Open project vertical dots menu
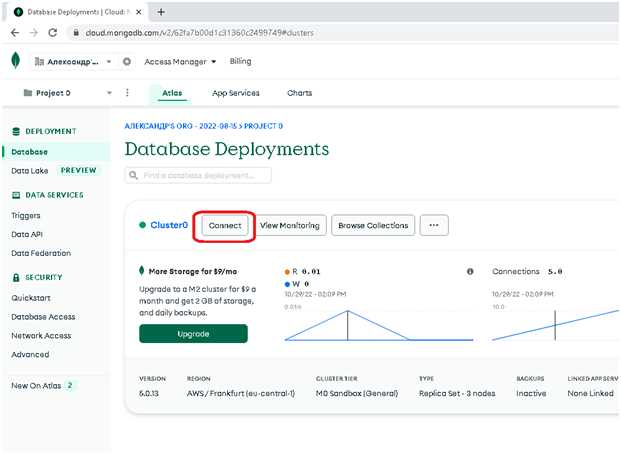The width and height of the screenshot is (621, 454). [127, 93]
